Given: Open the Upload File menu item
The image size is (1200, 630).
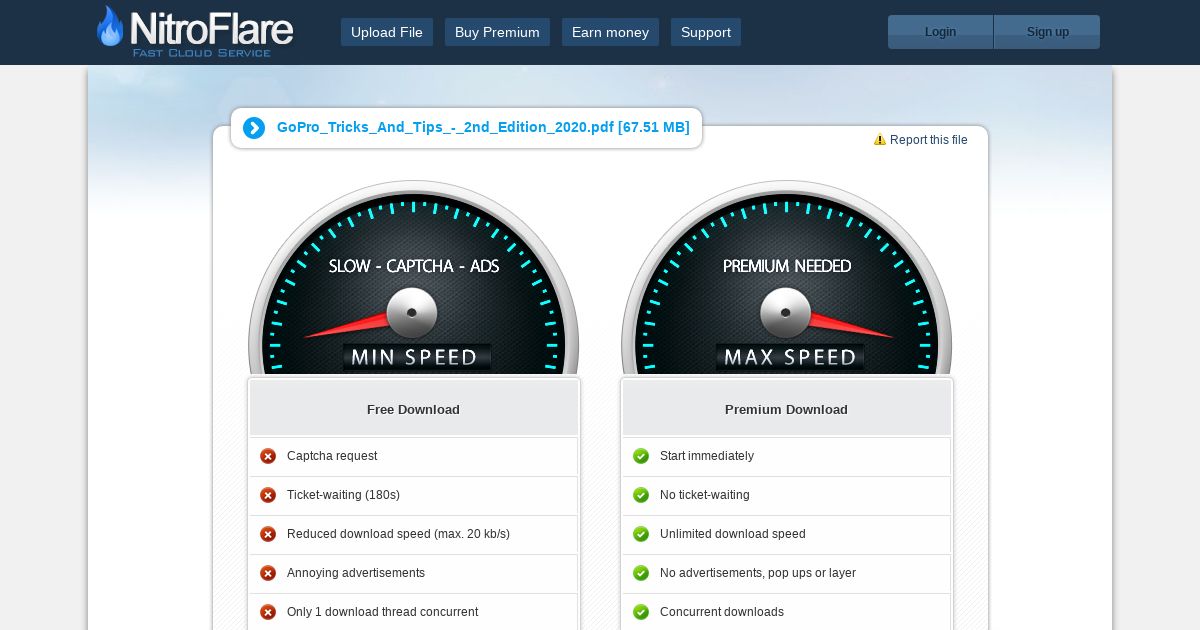Looking at the screenshot, I should coord(387,32).
